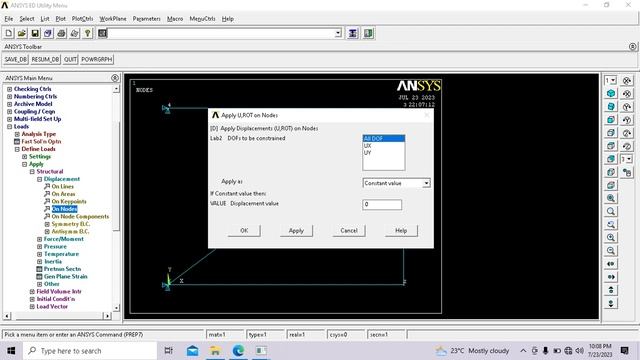Click the Zoom Out minus magnifier icon
This screenshot has width=640, height=360.
pyautogui.click(x=611, y=250)
